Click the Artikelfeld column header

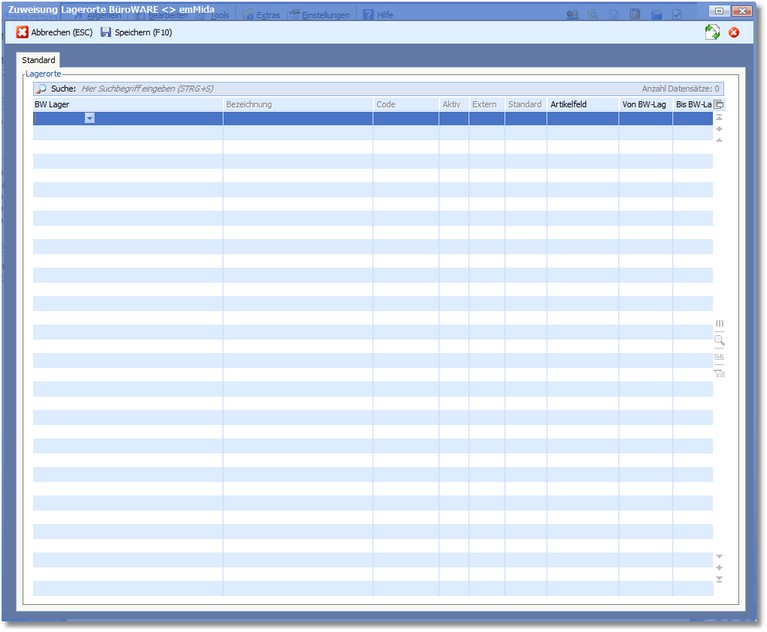click(x=582, y=104)
